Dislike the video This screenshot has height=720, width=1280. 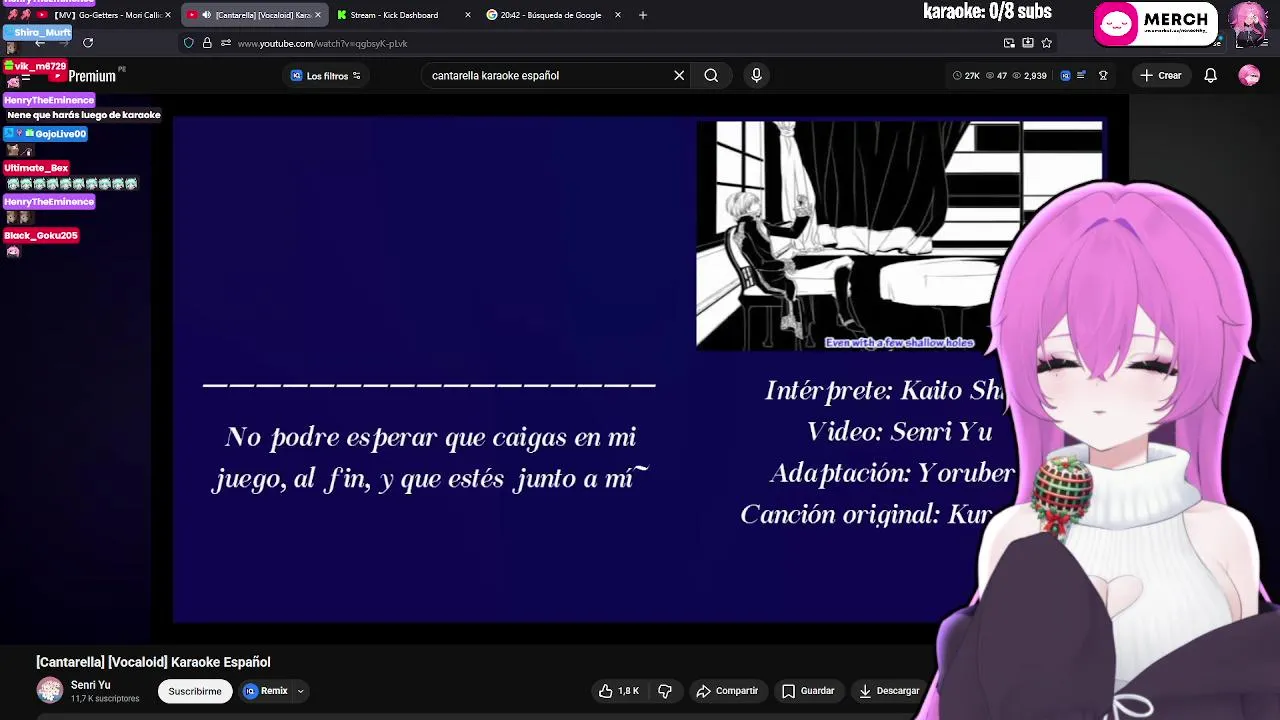[x=665, y=691]
